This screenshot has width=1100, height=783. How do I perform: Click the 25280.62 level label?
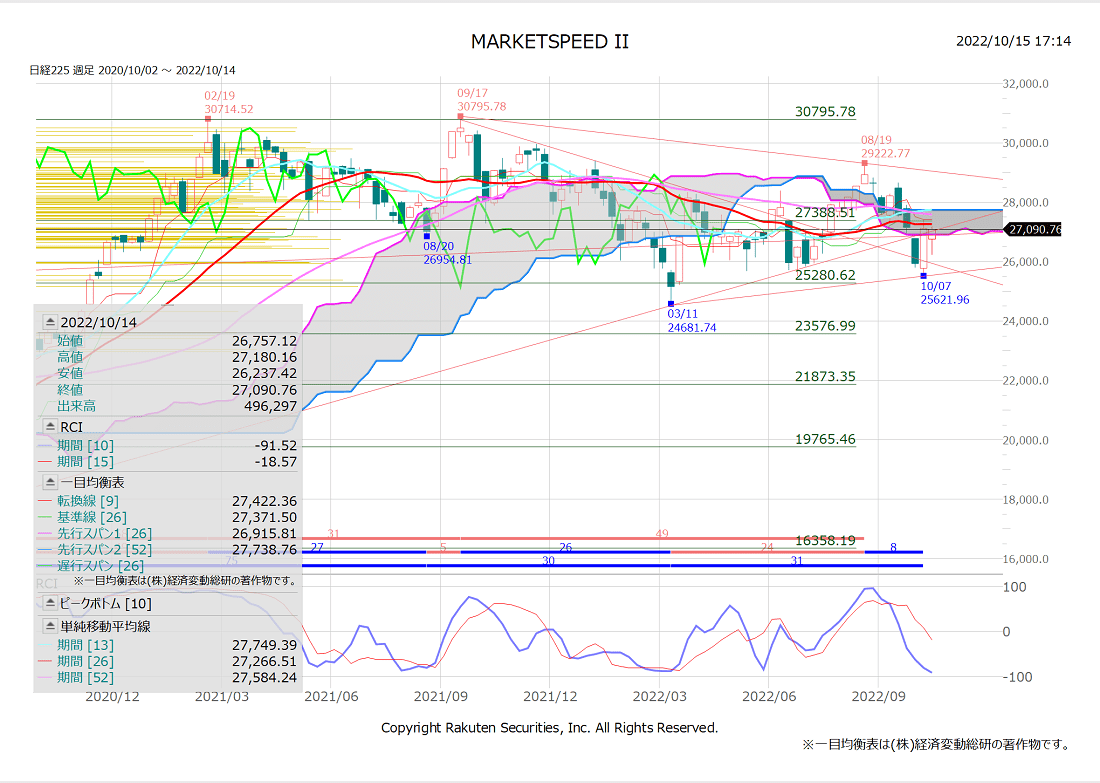tap(825, 275)
